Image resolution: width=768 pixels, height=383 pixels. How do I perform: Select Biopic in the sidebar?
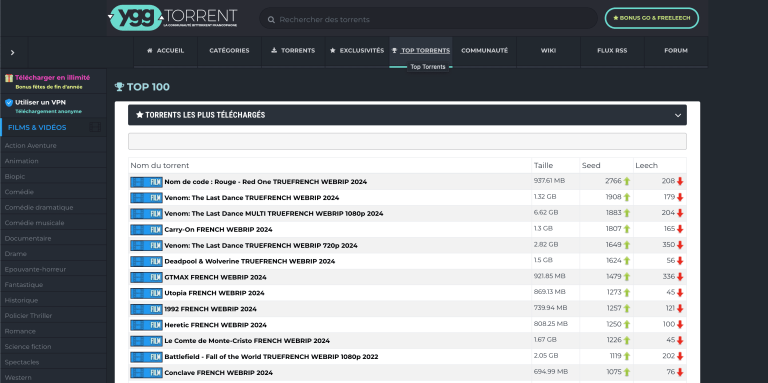15,176
